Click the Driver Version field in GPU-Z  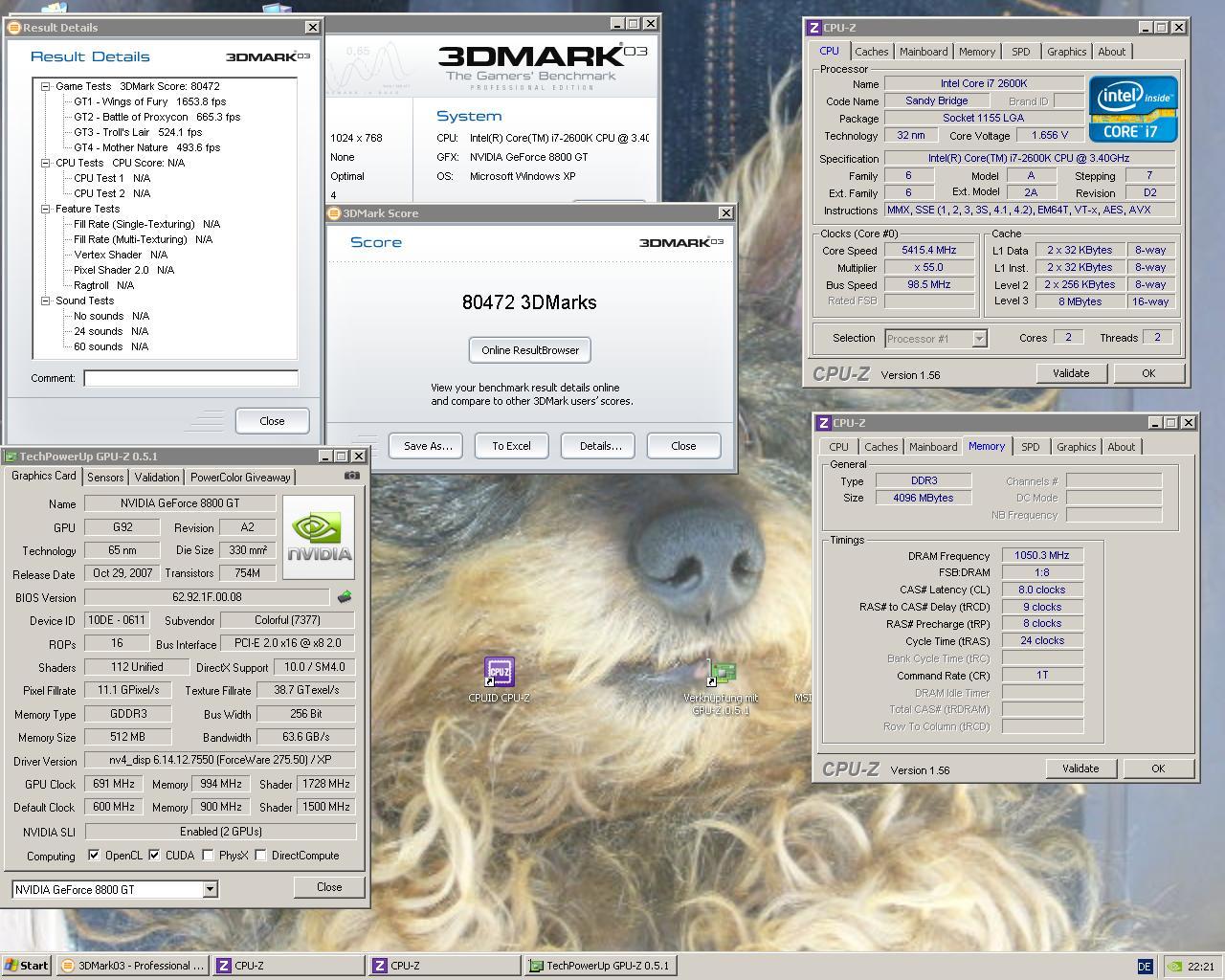220,761
